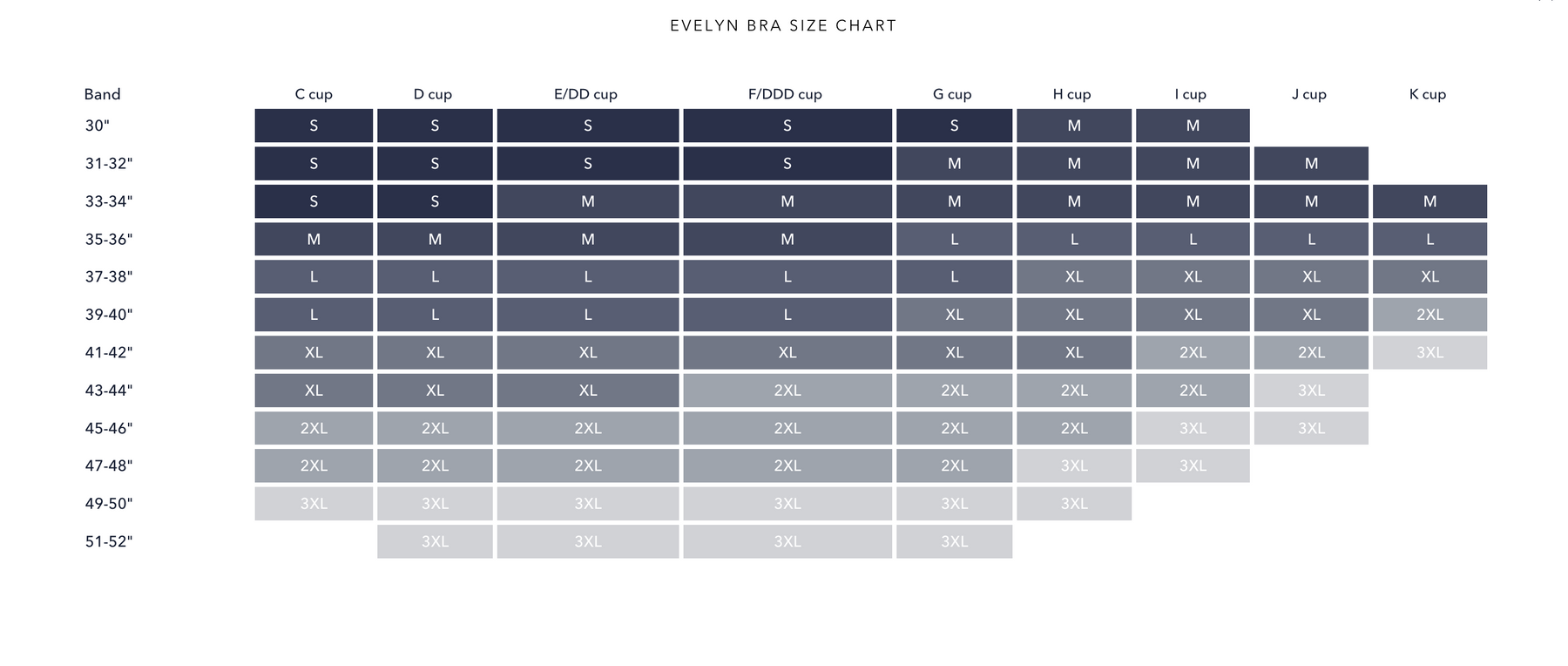Select the I cup 3XL cell in 47-48" row

1193,466
